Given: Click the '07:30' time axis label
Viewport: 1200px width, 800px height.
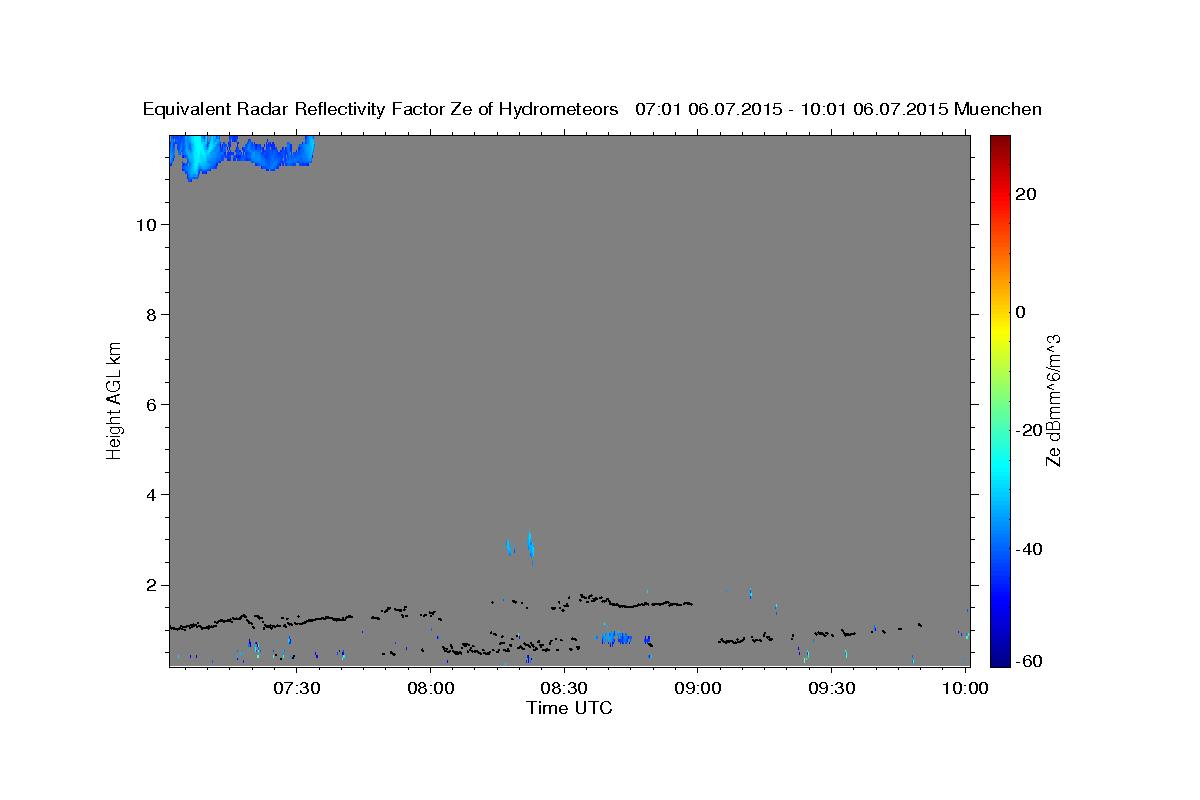Looking at the screenshot, I should pyautogui.click(x=297, y=688).
